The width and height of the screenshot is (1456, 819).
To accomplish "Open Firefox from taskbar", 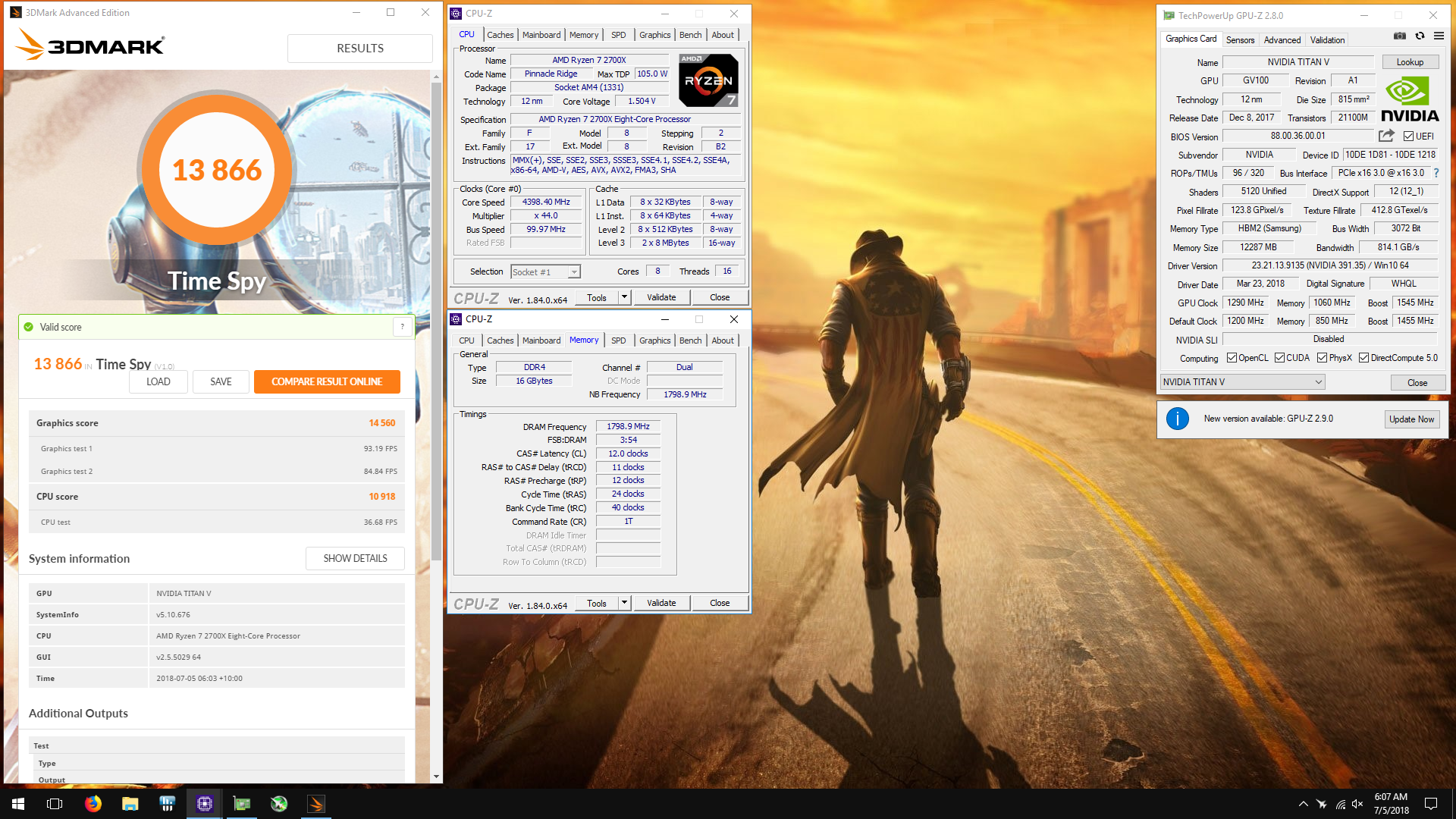I will click(x=93, y=804).
